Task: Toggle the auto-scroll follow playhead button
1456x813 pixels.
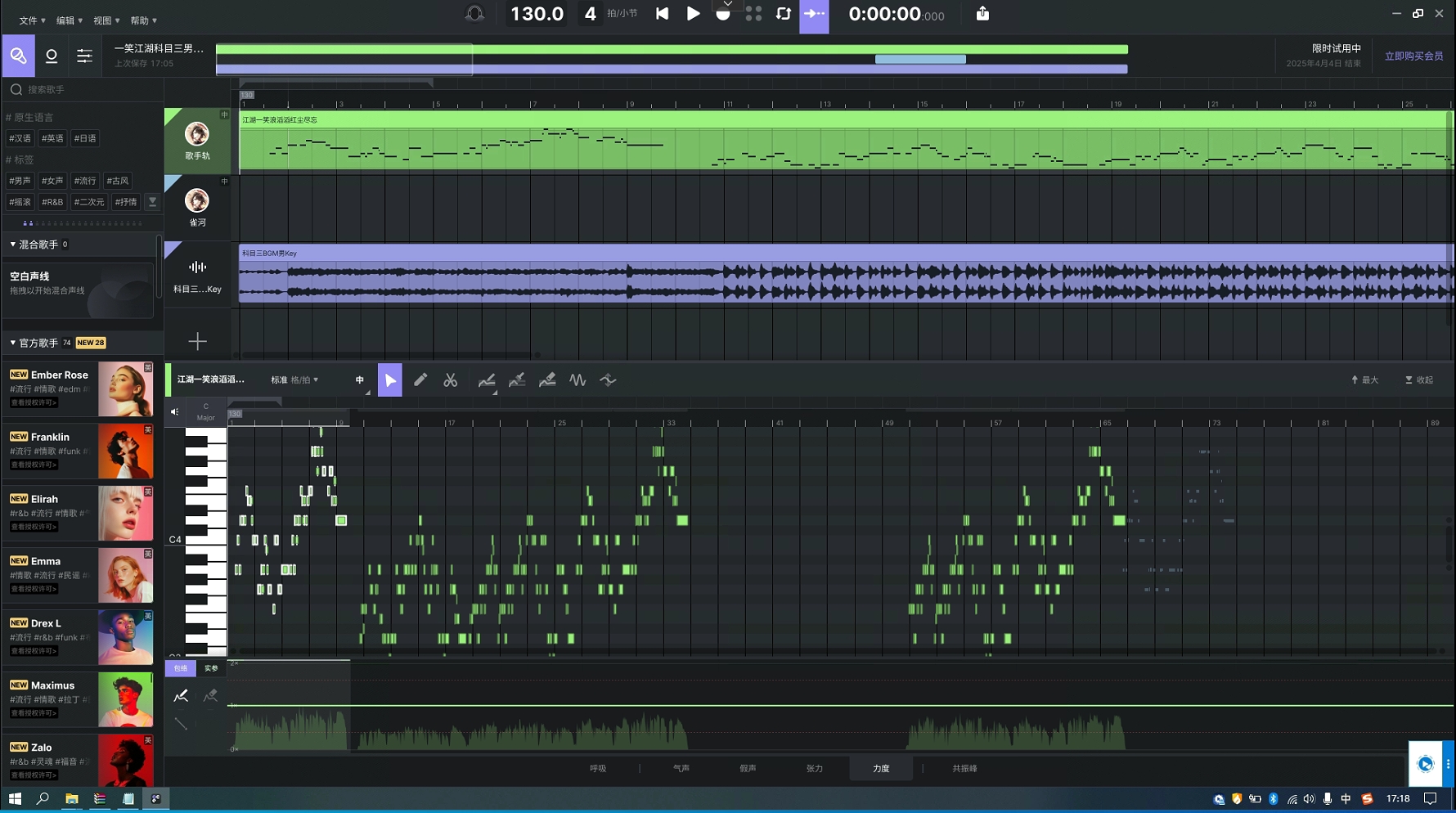Action: pos(814,14)
